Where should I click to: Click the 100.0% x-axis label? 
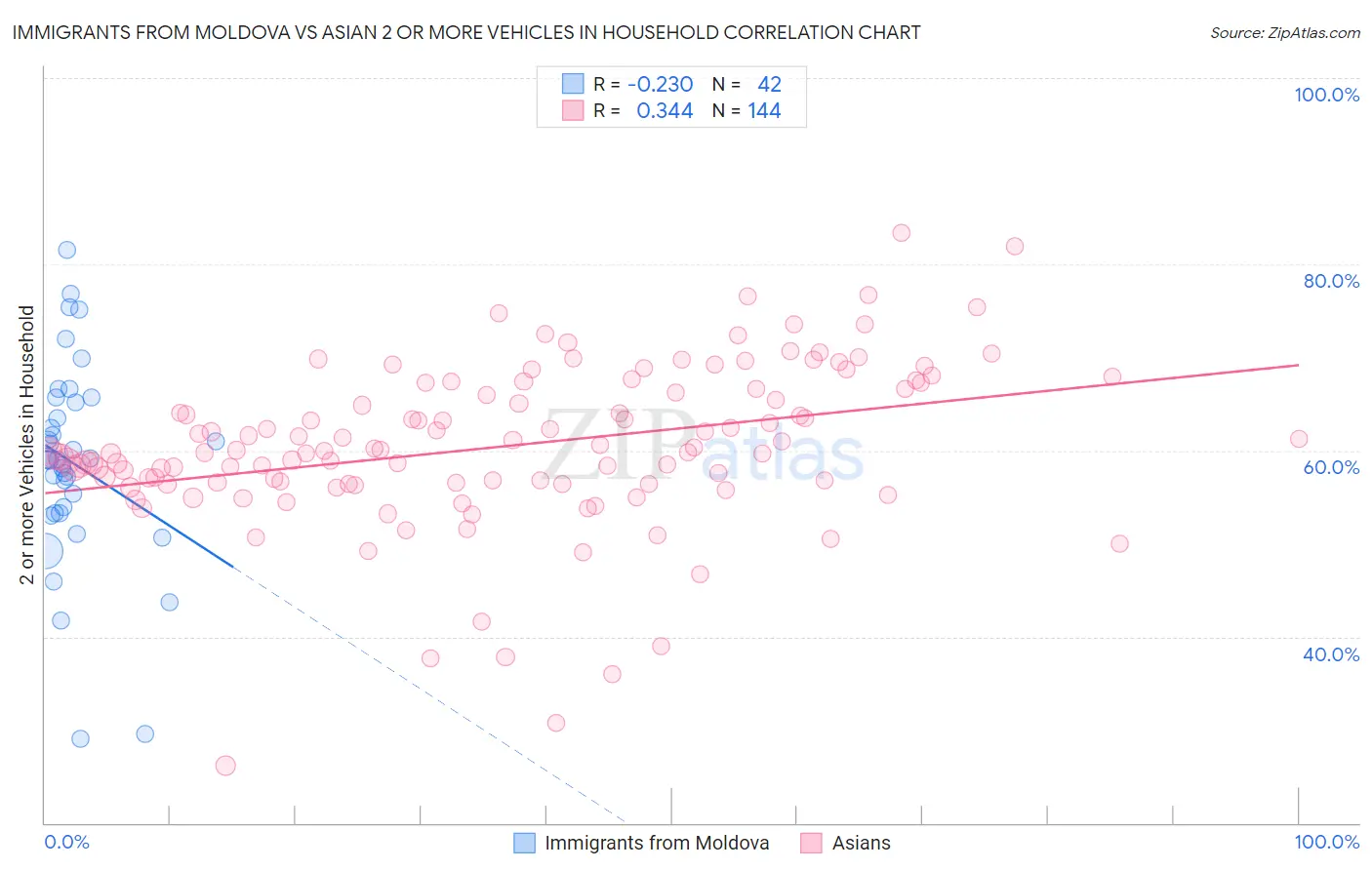pyautogui.click(x=1327, y=842)
